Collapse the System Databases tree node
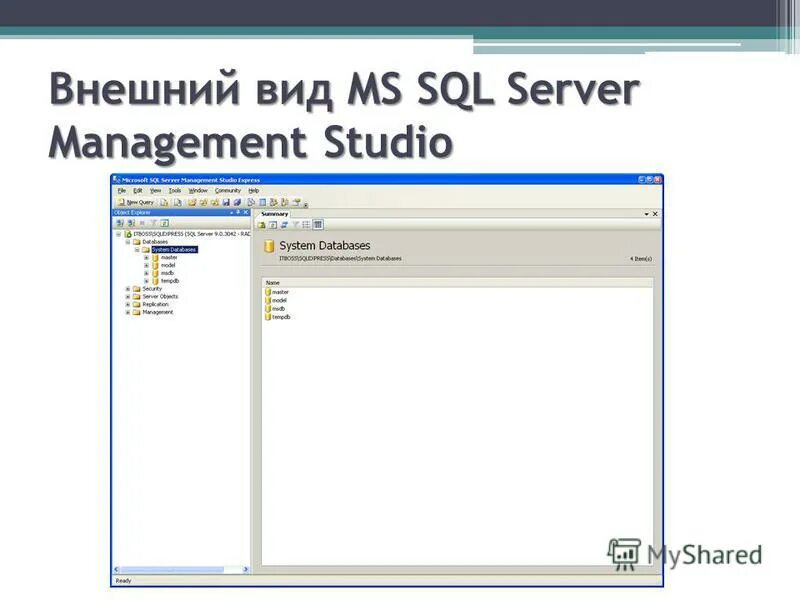 [137, 250]
